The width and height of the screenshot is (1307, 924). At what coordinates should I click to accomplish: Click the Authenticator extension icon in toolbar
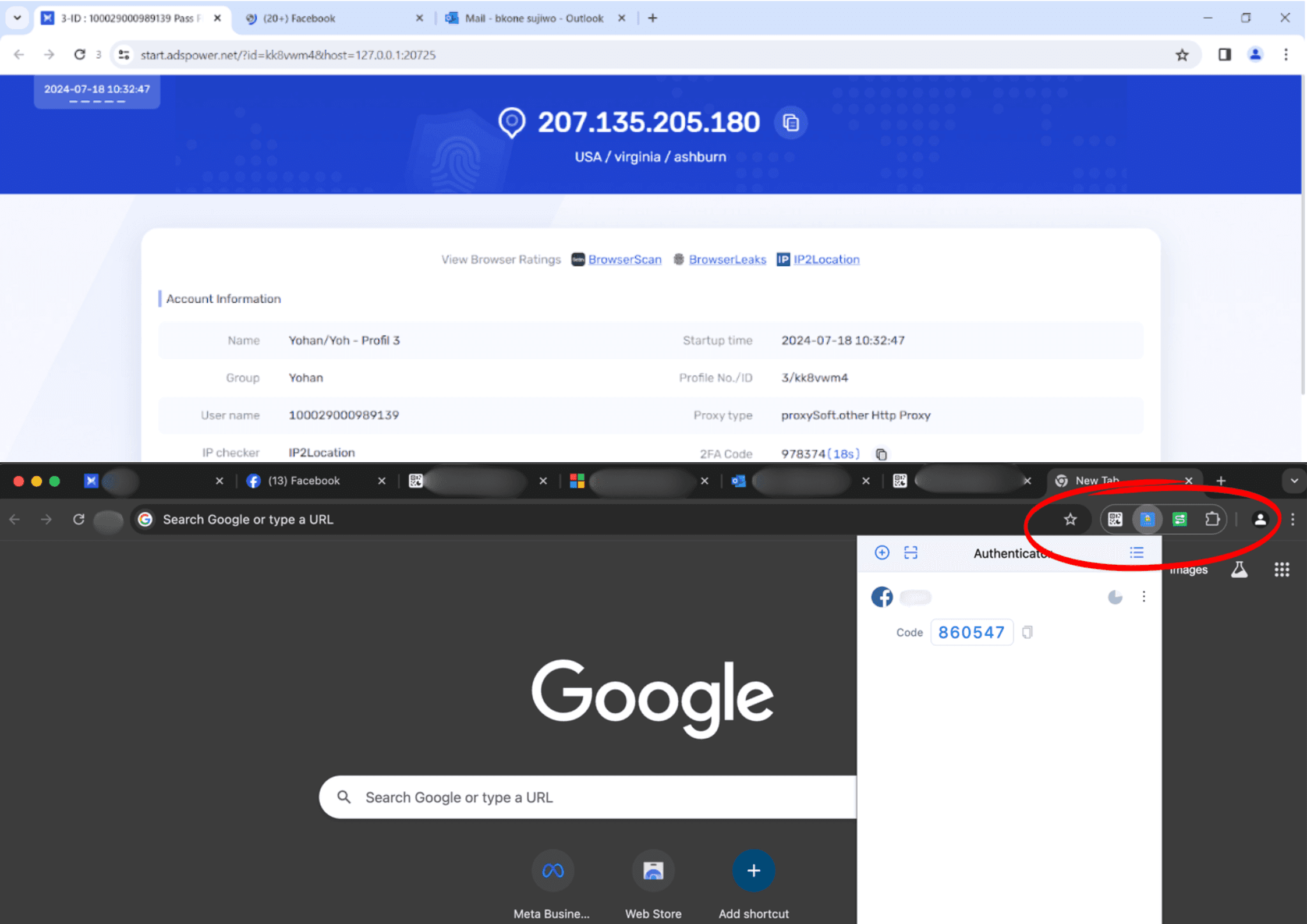pyautogui.click(x=1147, y=519)
